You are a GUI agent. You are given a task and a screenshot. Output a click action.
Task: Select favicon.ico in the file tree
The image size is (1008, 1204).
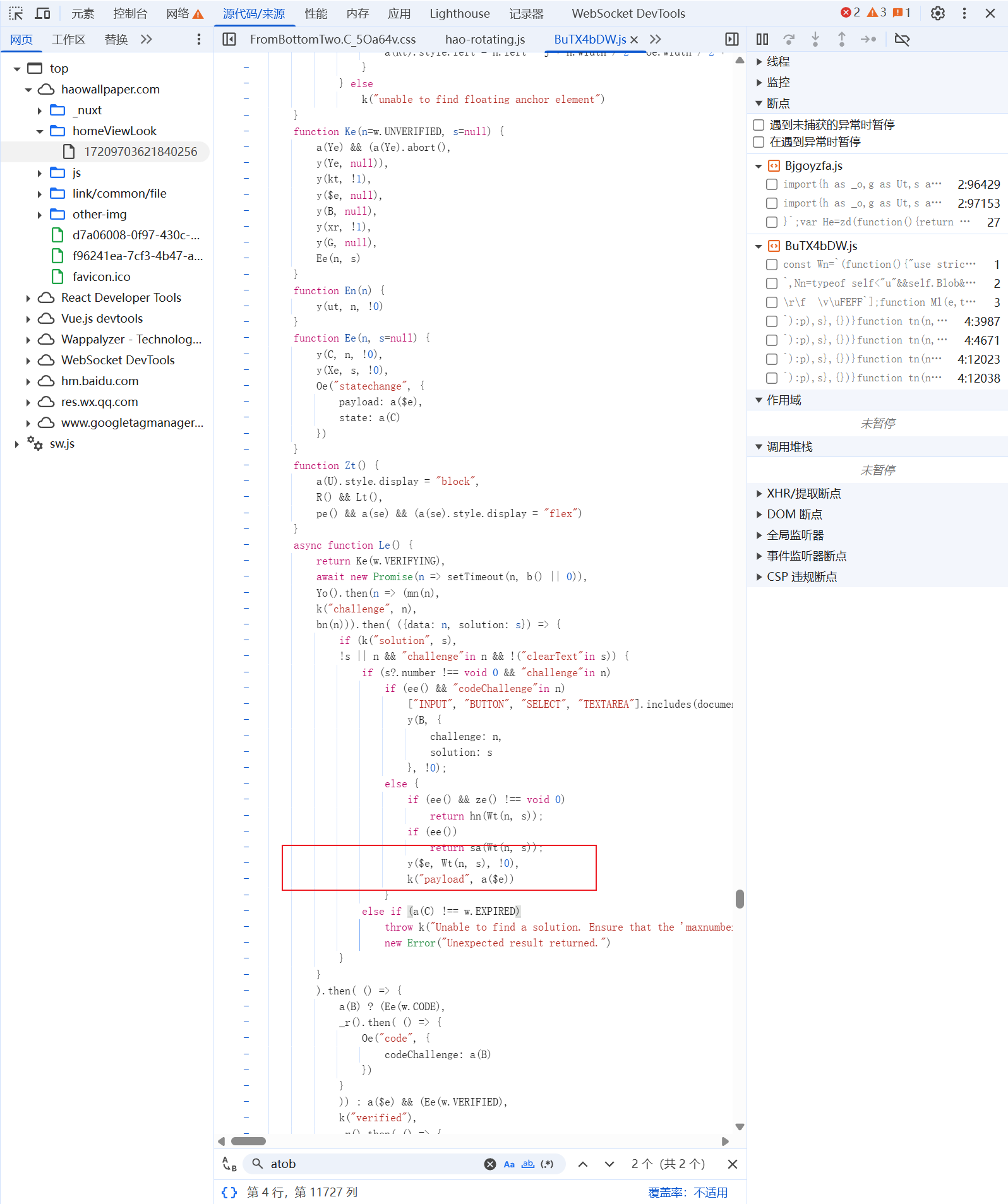click(x=101, y=277)
